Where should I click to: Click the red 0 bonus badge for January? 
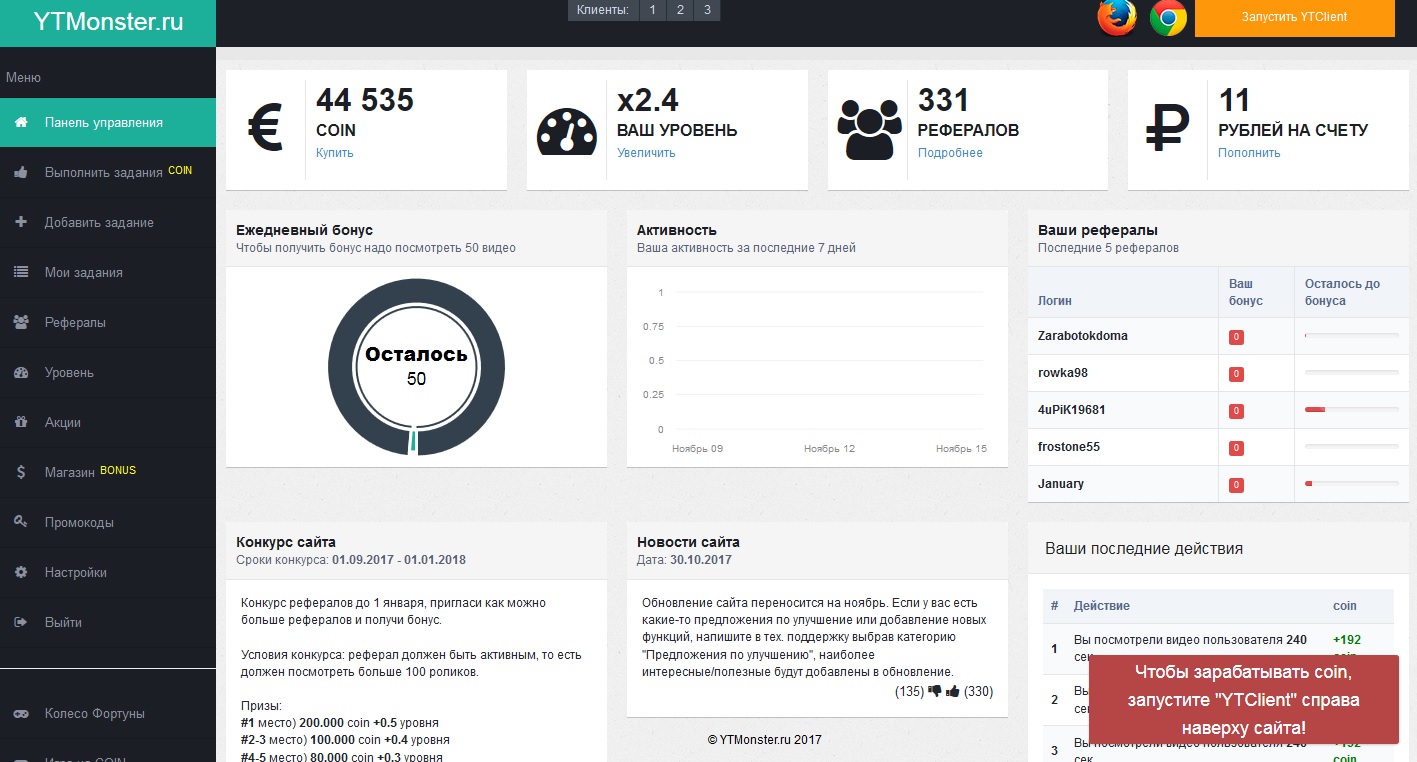point(1236,485)
